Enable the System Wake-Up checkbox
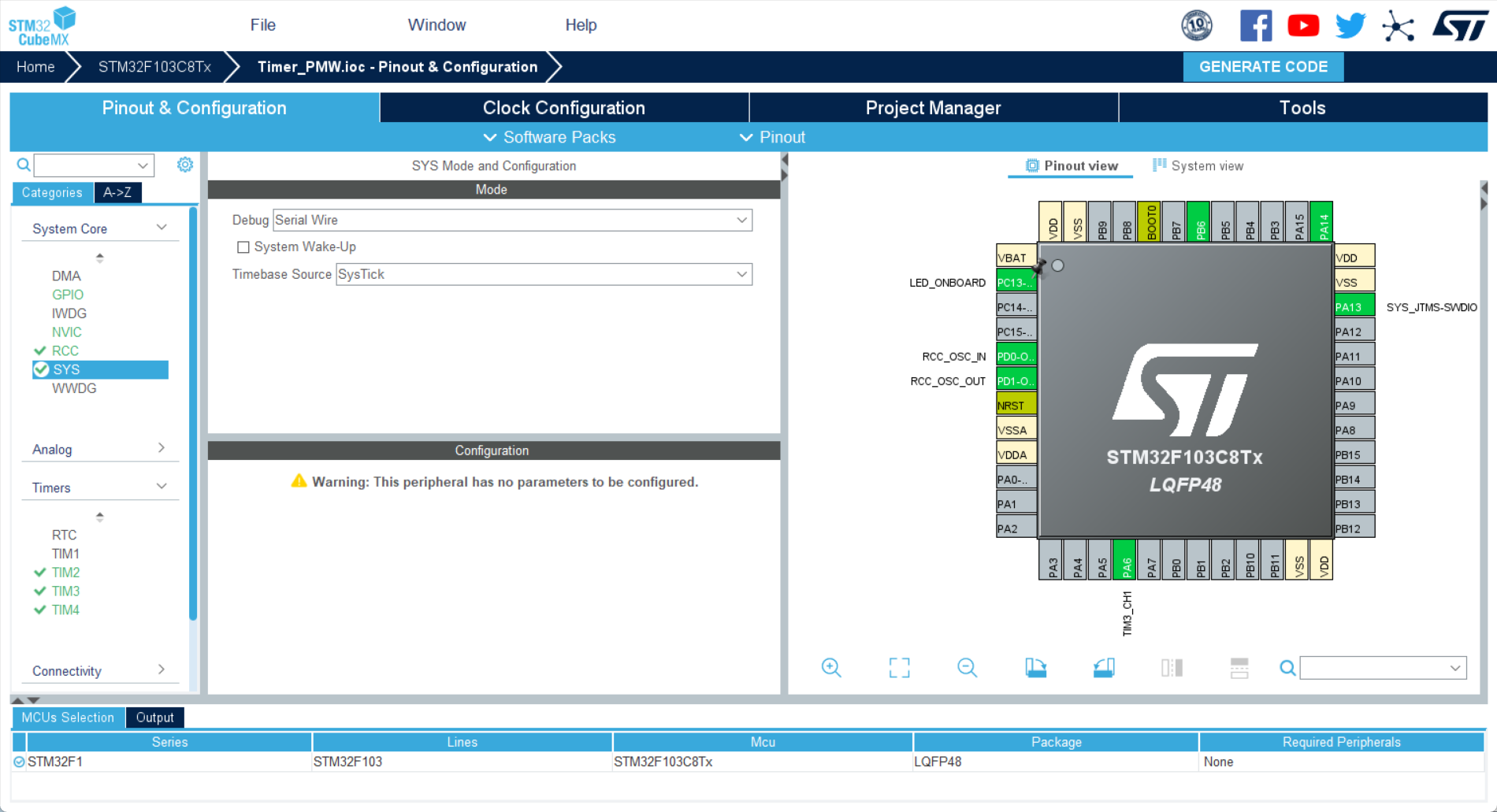Image resolution: width=1497 pixels, height=812 pixels. click(x=243, y=247)
